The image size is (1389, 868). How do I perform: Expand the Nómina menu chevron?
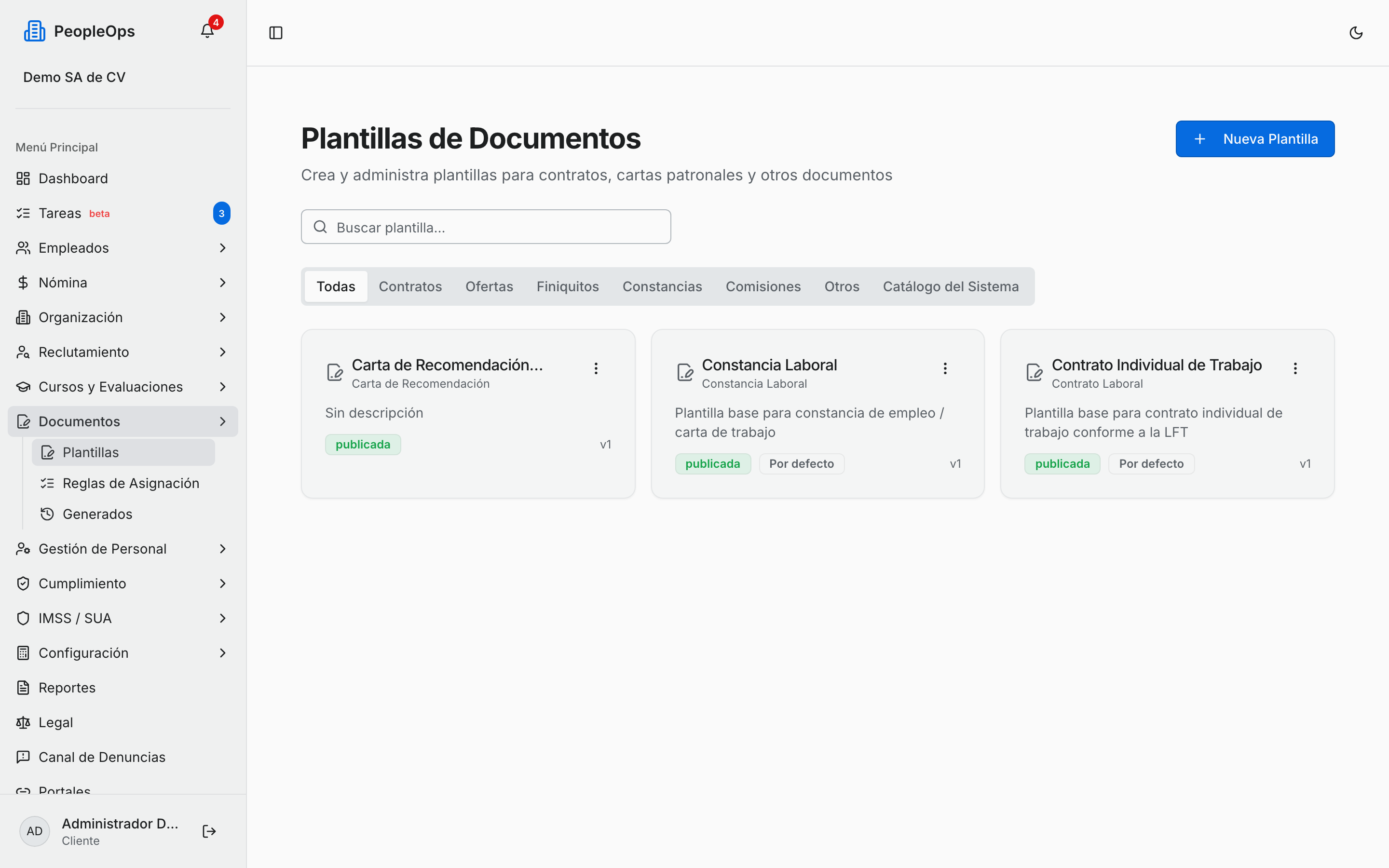pos(223,283)
